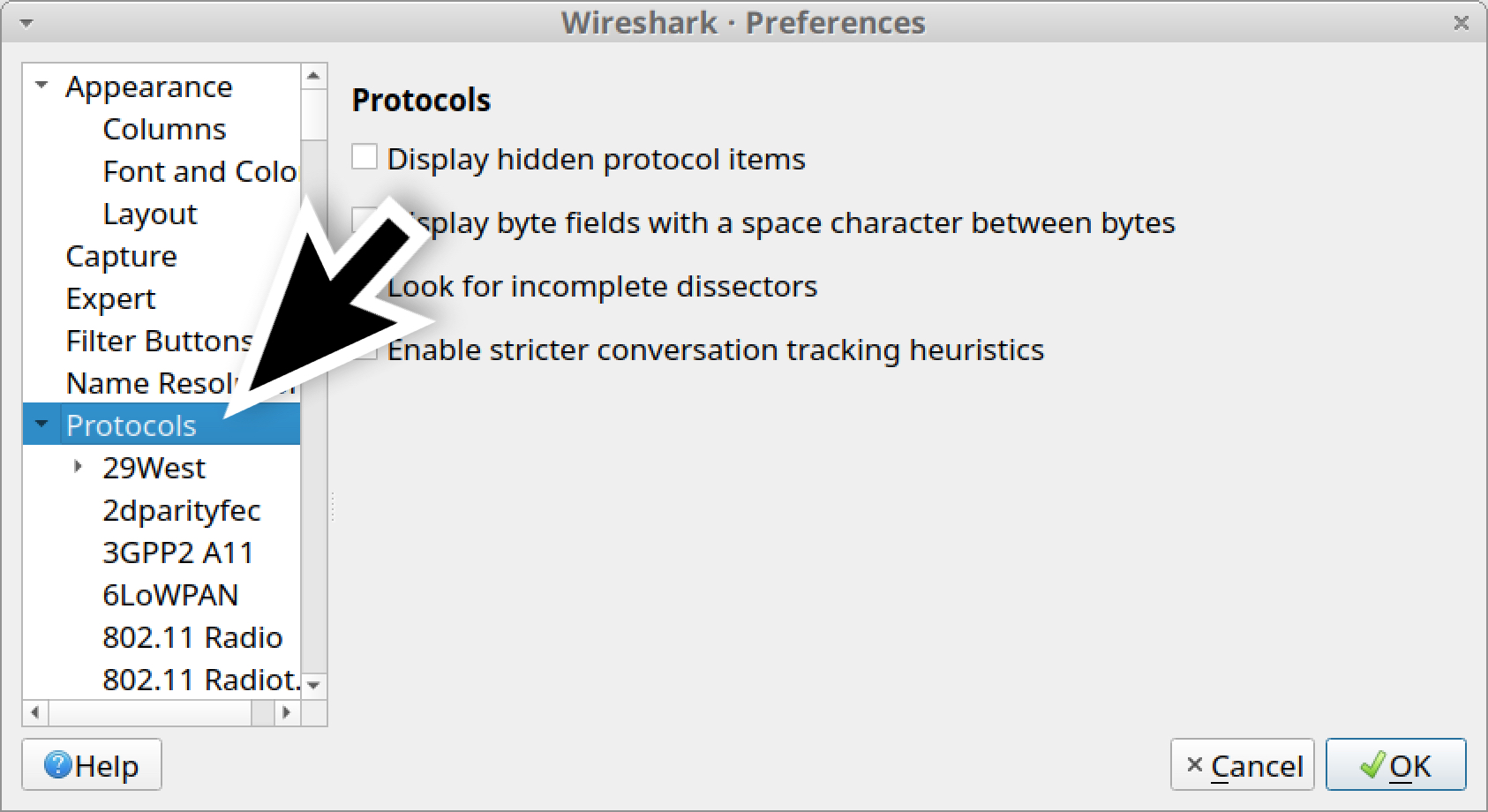The width and height of the screenshot is (1488, 812).
Task: Click OK to save preferences
Action: pyautogui.click(x=1394, y=764)
